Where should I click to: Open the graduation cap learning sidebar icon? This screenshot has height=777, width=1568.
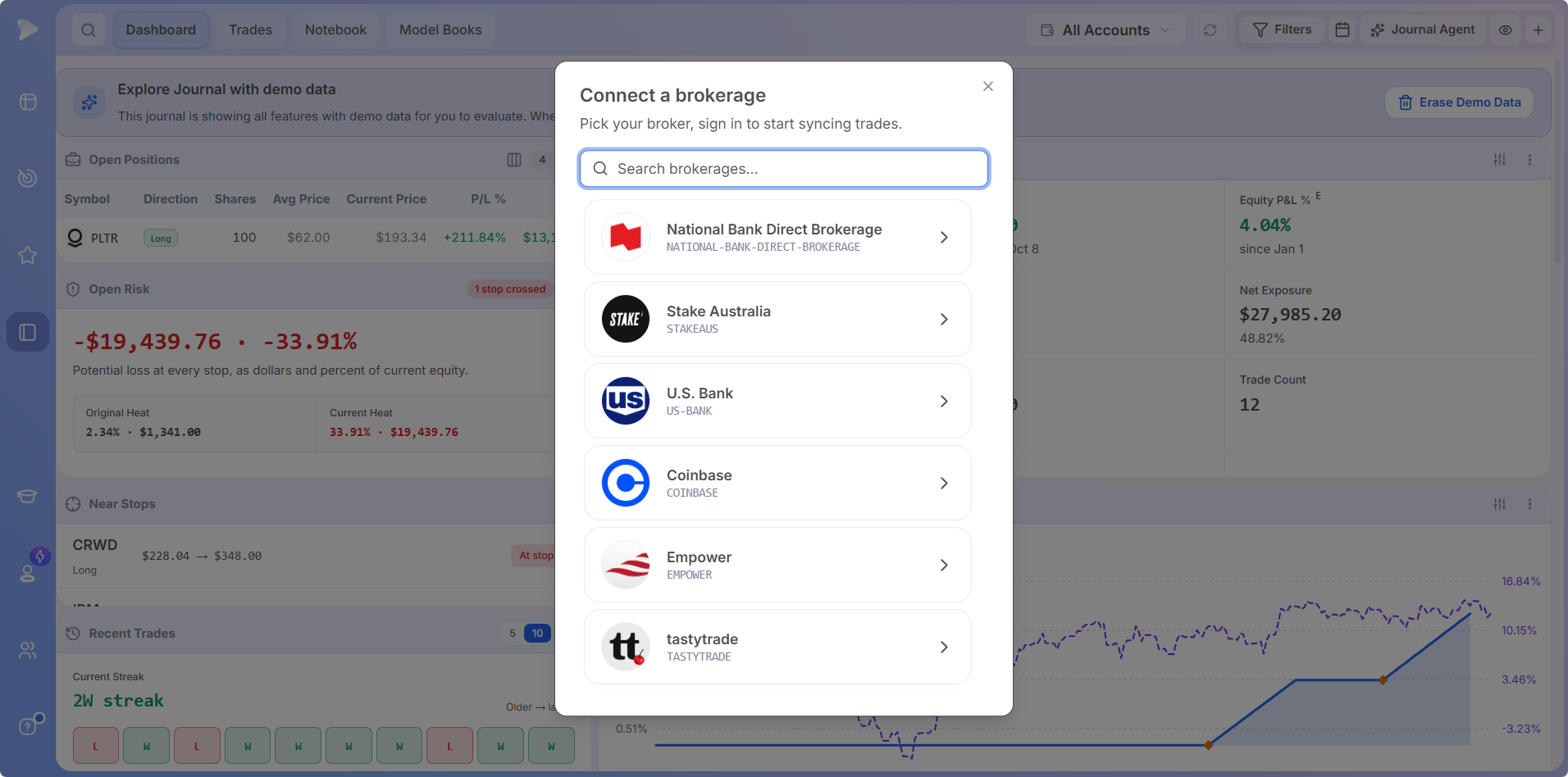click(x=28, y=496)
